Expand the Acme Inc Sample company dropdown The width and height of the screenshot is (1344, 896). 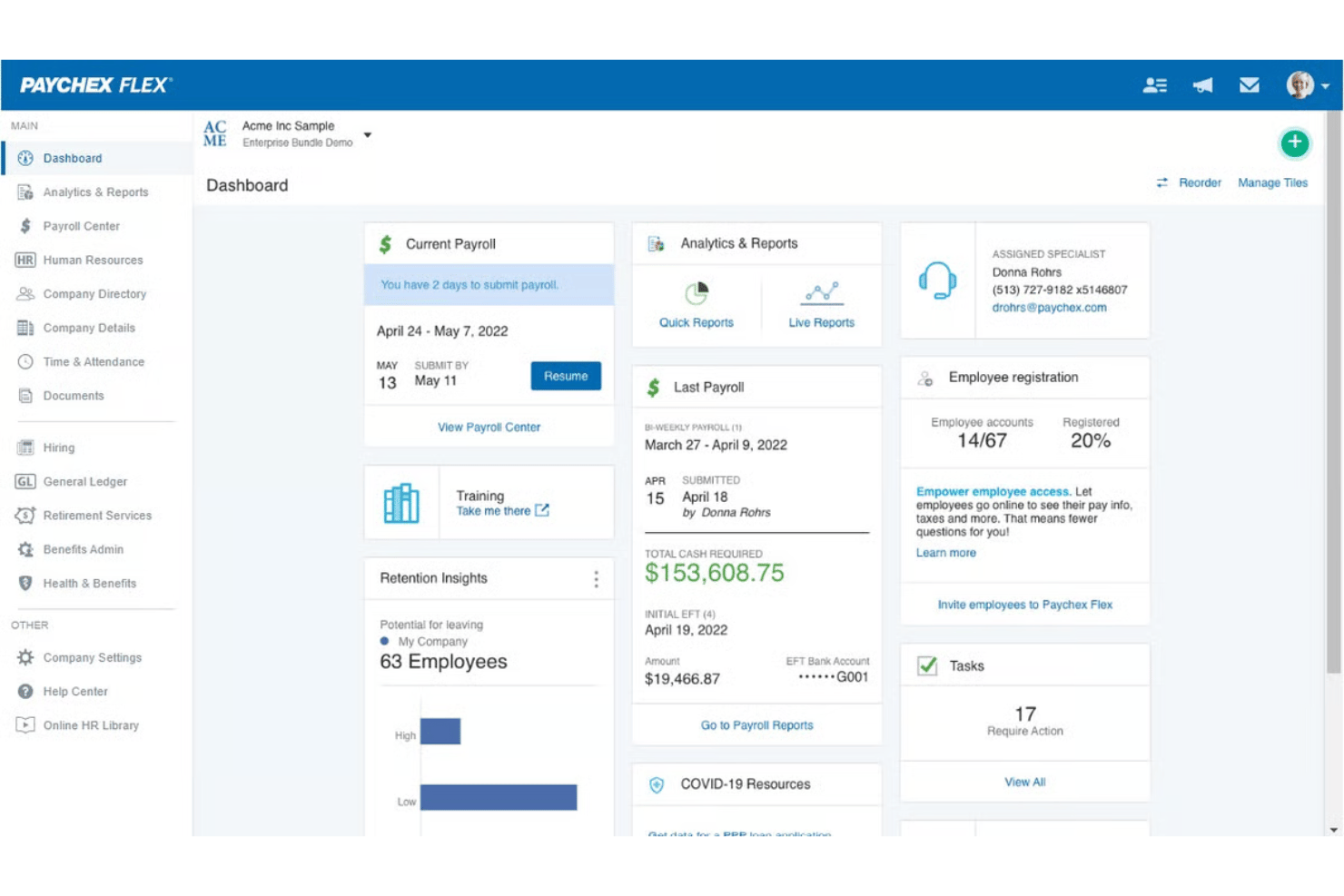(368, 135)
